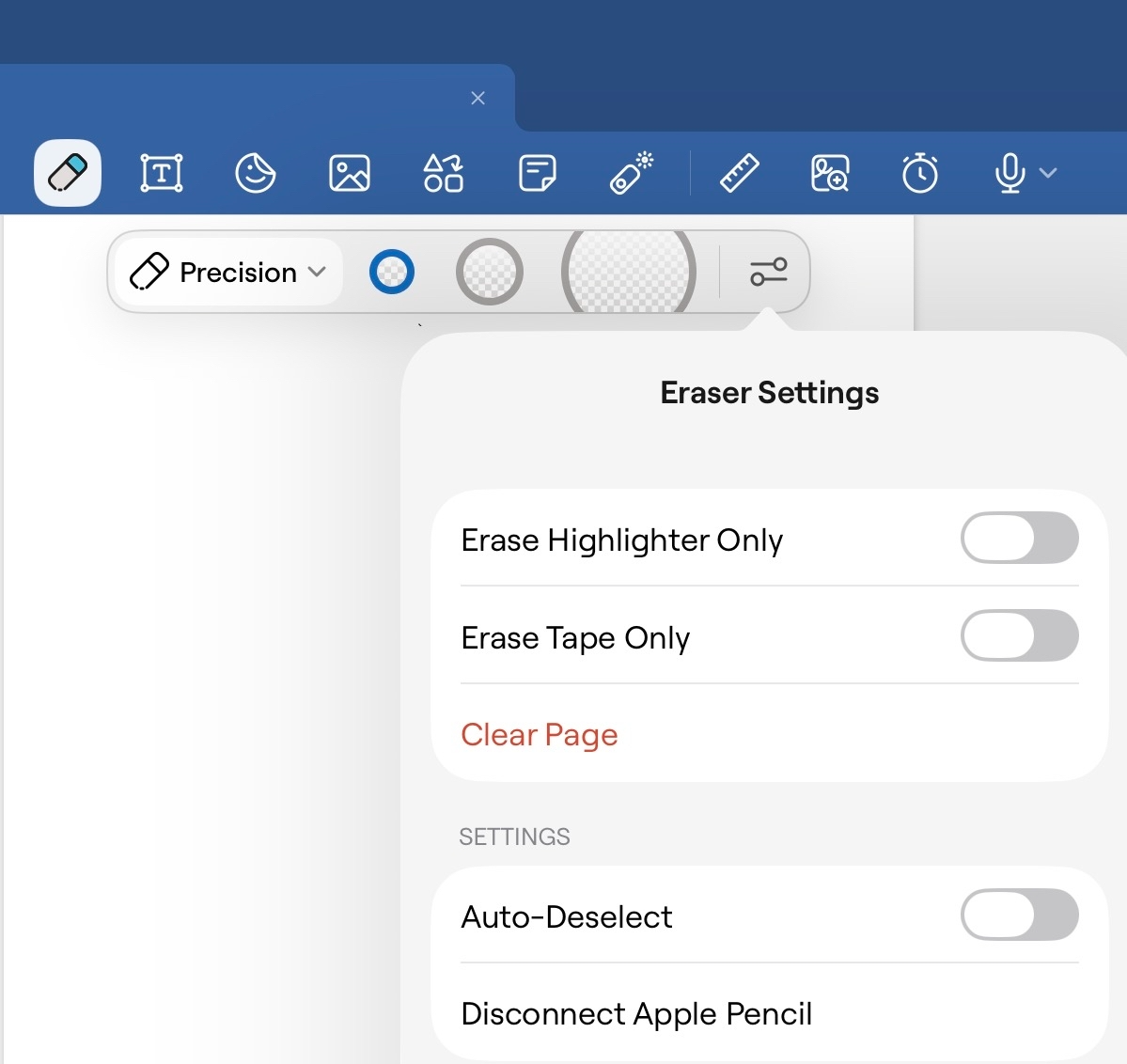This screenshot has width=1127, height=1064.
Task: Toggle the Ruler tool
Action: pos(740,173)
